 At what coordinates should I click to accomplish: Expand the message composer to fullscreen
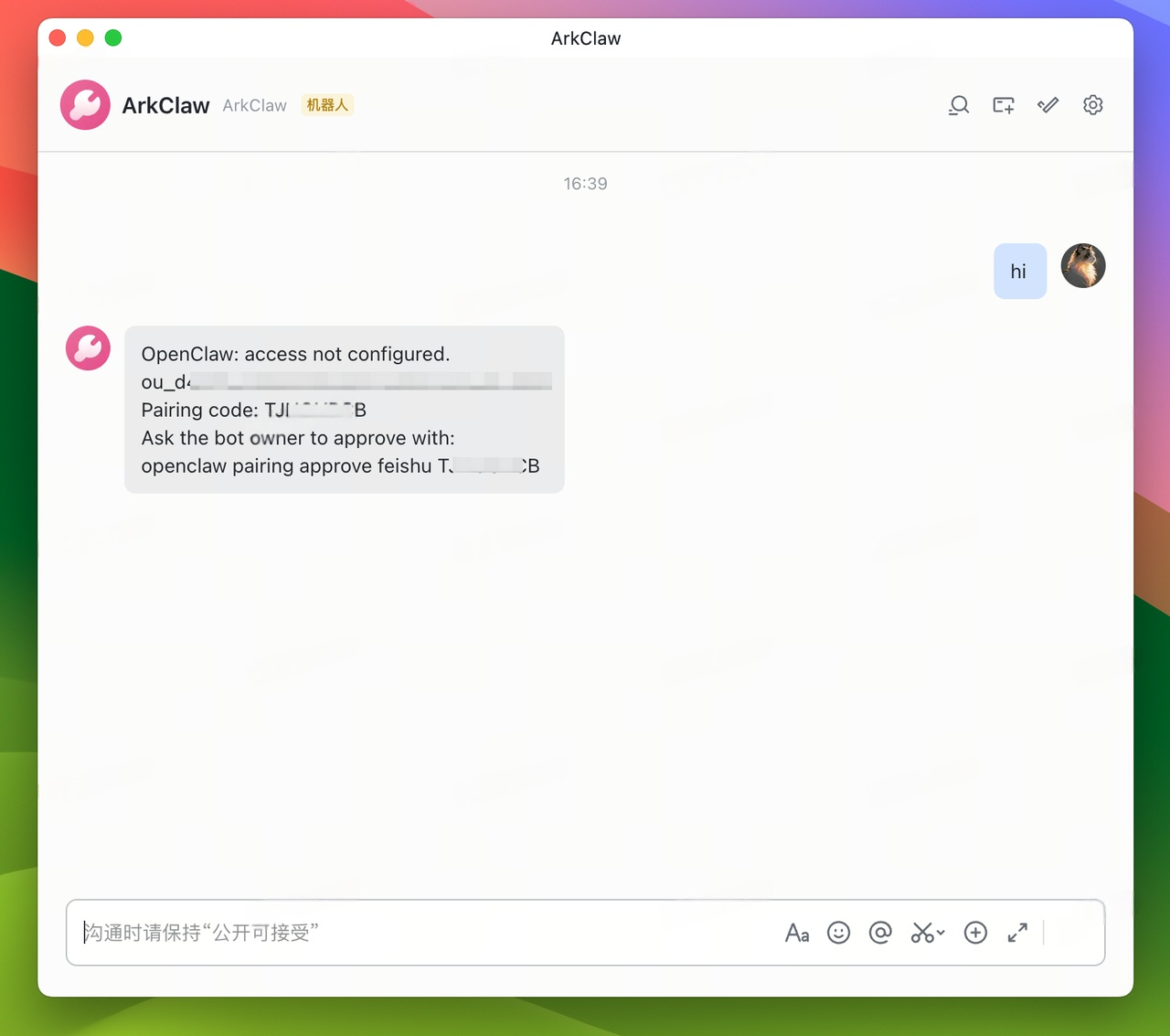1017,933
